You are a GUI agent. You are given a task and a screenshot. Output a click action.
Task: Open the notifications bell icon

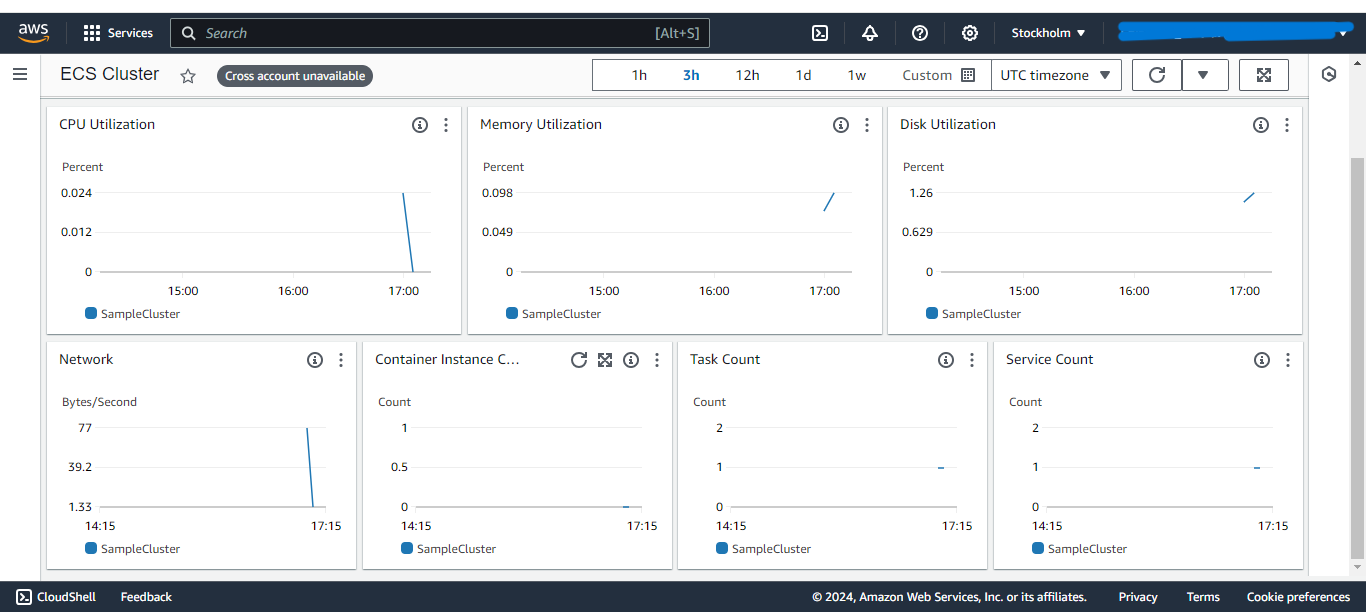point(870,33)
